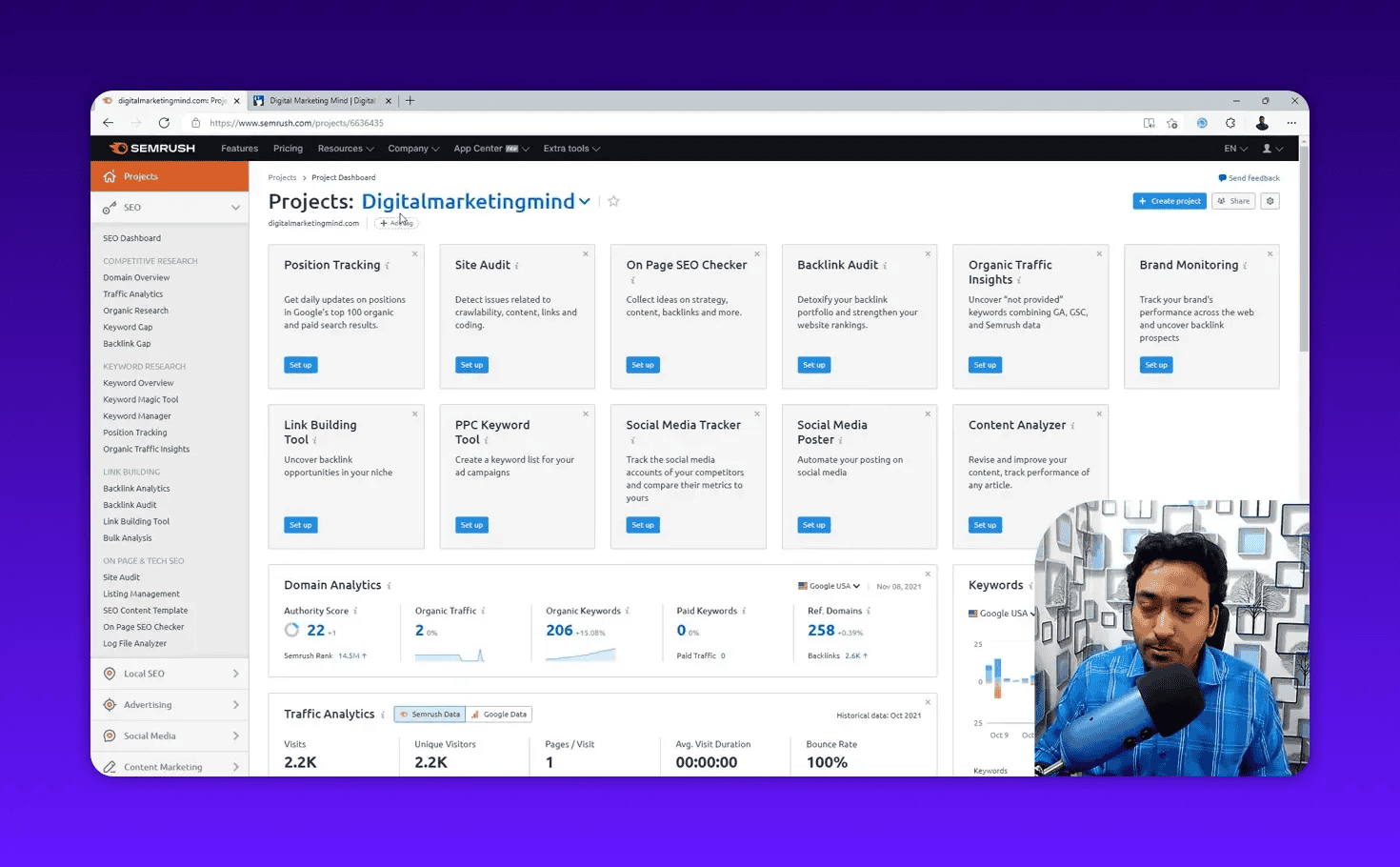
Task: Open project settings via the gear icon
Action: 1270,201
